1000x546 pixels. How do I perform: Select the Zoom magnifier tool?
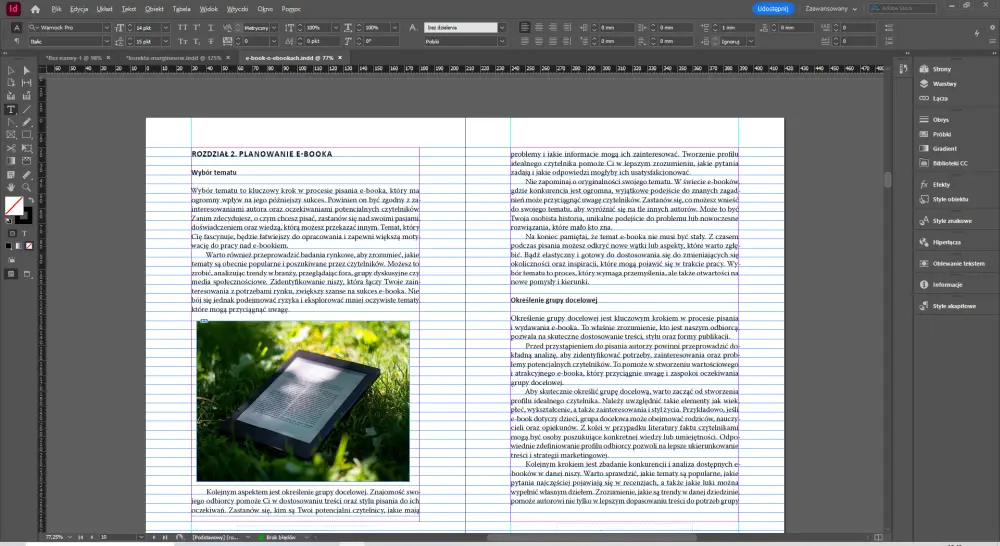tap(26, 186)
